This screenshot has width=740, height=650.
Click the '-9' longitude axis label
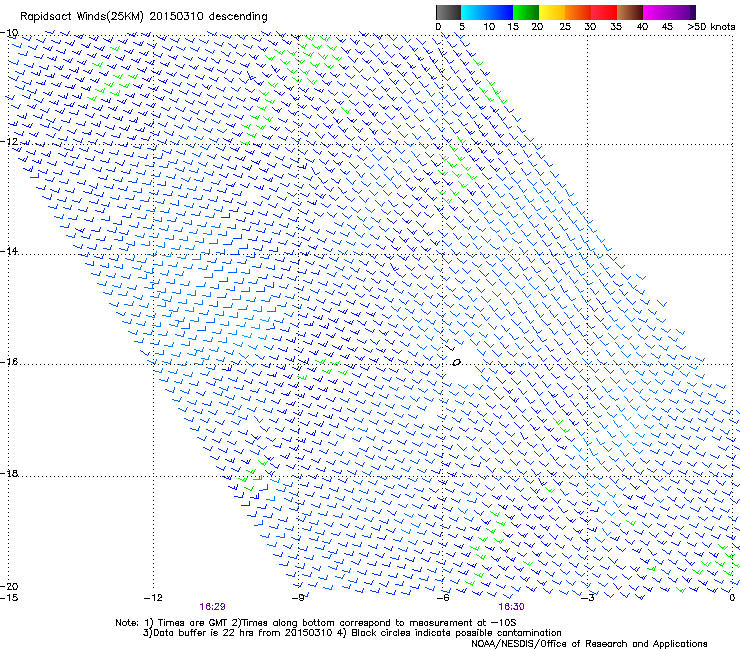(299, 598)
